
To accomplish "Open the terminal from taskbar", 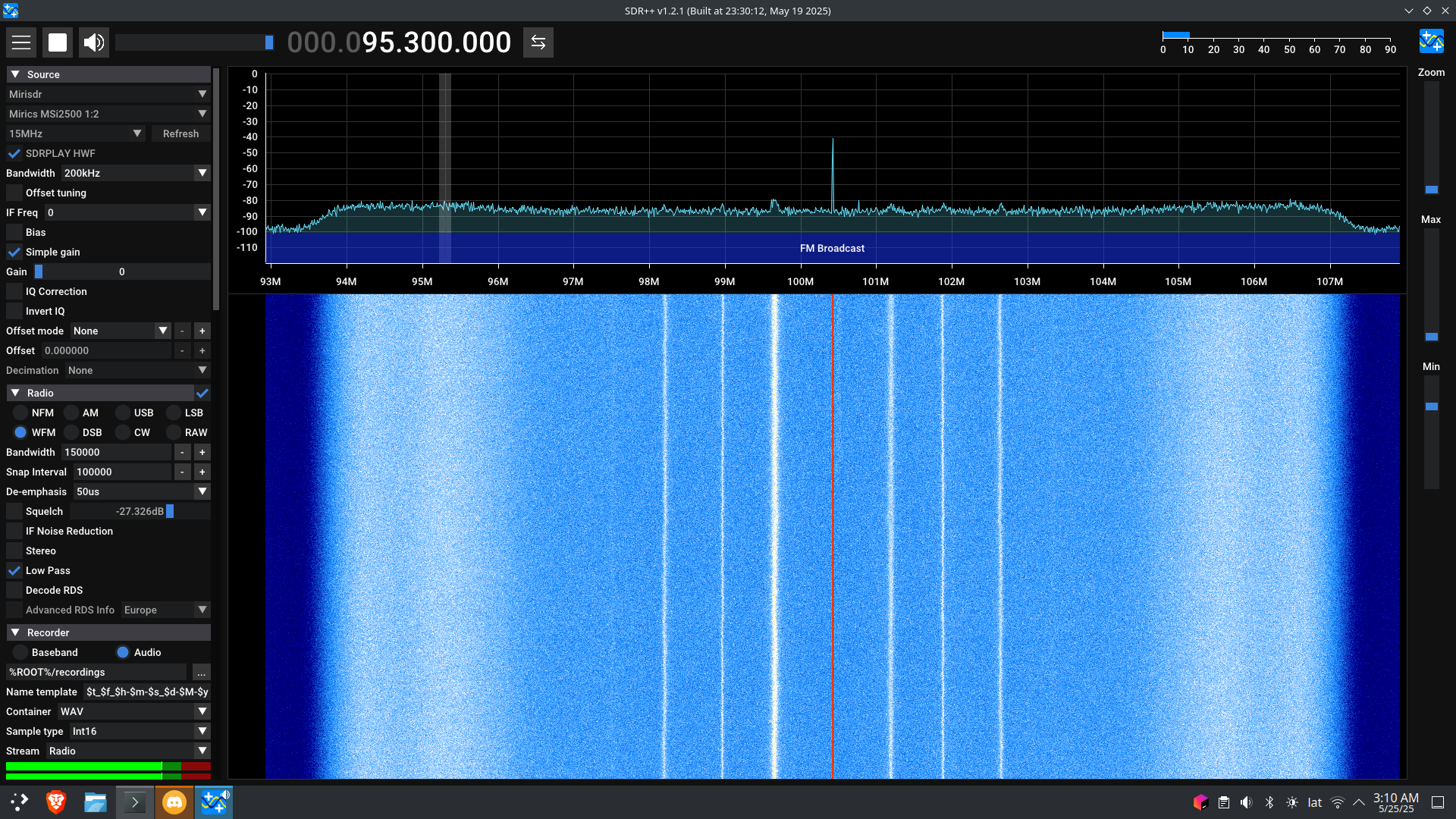I will coord(135,802).
